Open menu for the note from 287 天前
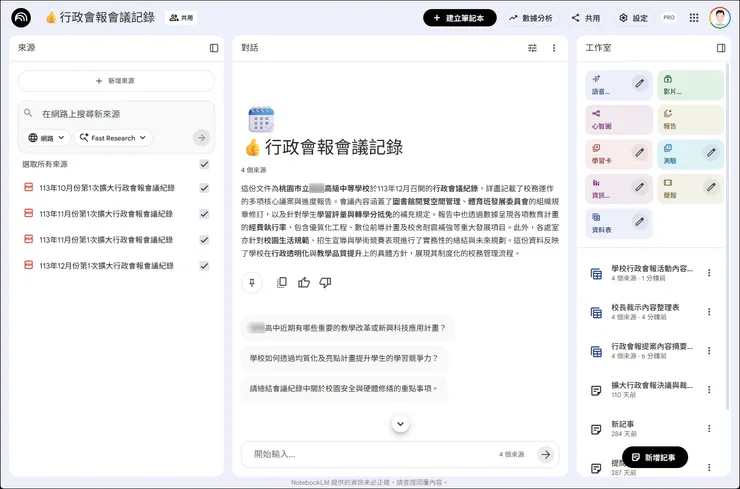Viewport: 740px width, 489px height. (x=709, y=467)
